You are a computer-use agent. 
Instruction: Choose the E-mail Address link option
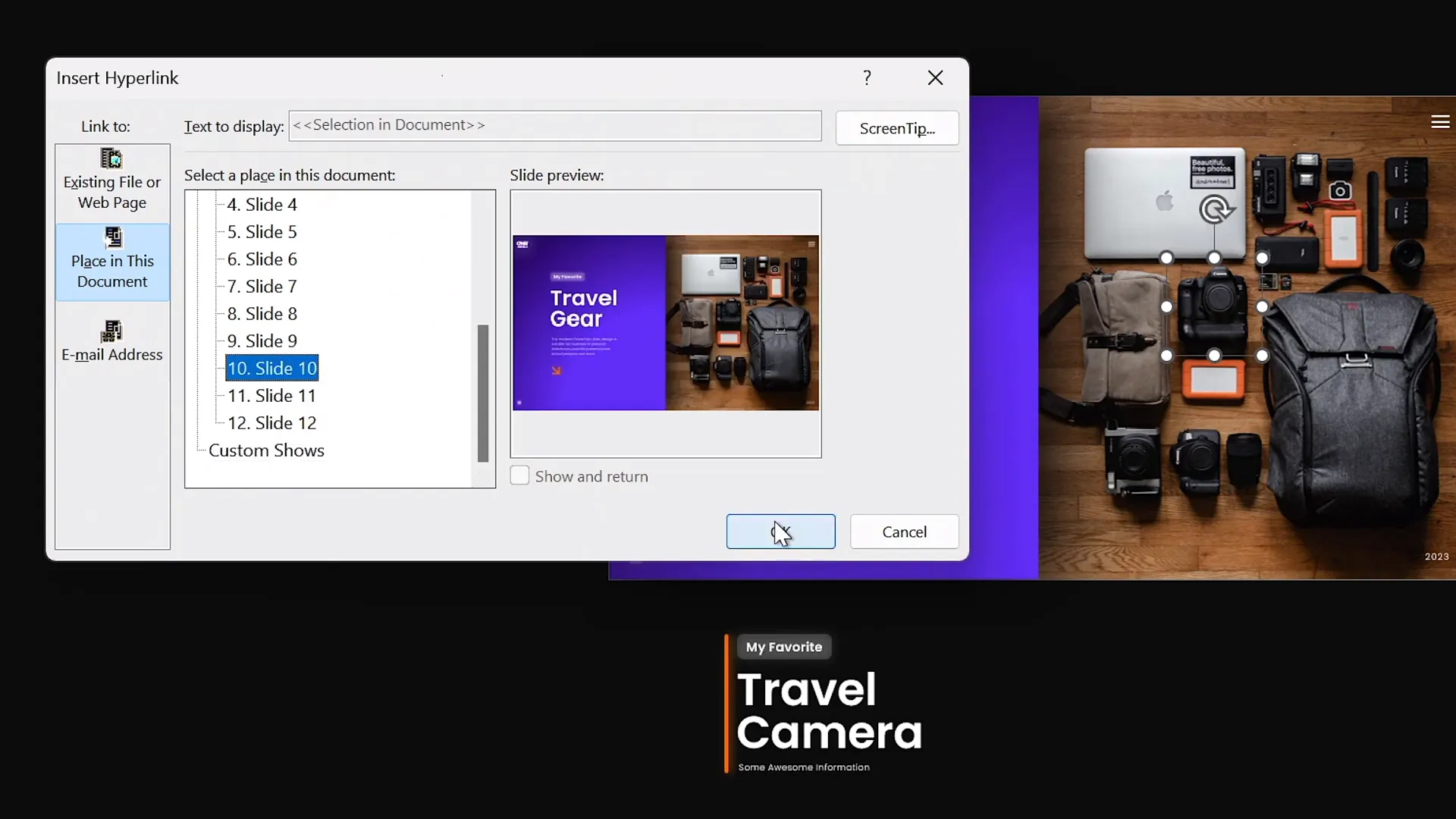(x=111, y=341)
